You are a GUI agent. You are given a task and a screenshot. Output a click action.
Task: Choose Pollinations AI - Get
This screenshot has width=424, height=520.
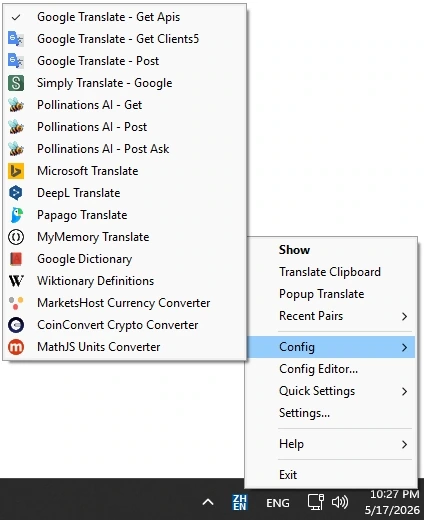(125, 105)
